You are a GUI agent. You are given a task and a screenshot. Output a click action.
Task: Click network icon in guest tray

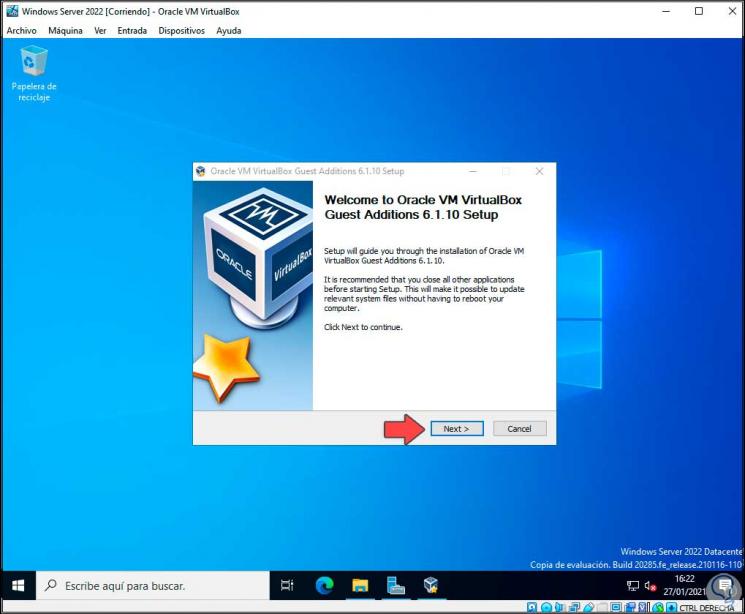[633, 586]
